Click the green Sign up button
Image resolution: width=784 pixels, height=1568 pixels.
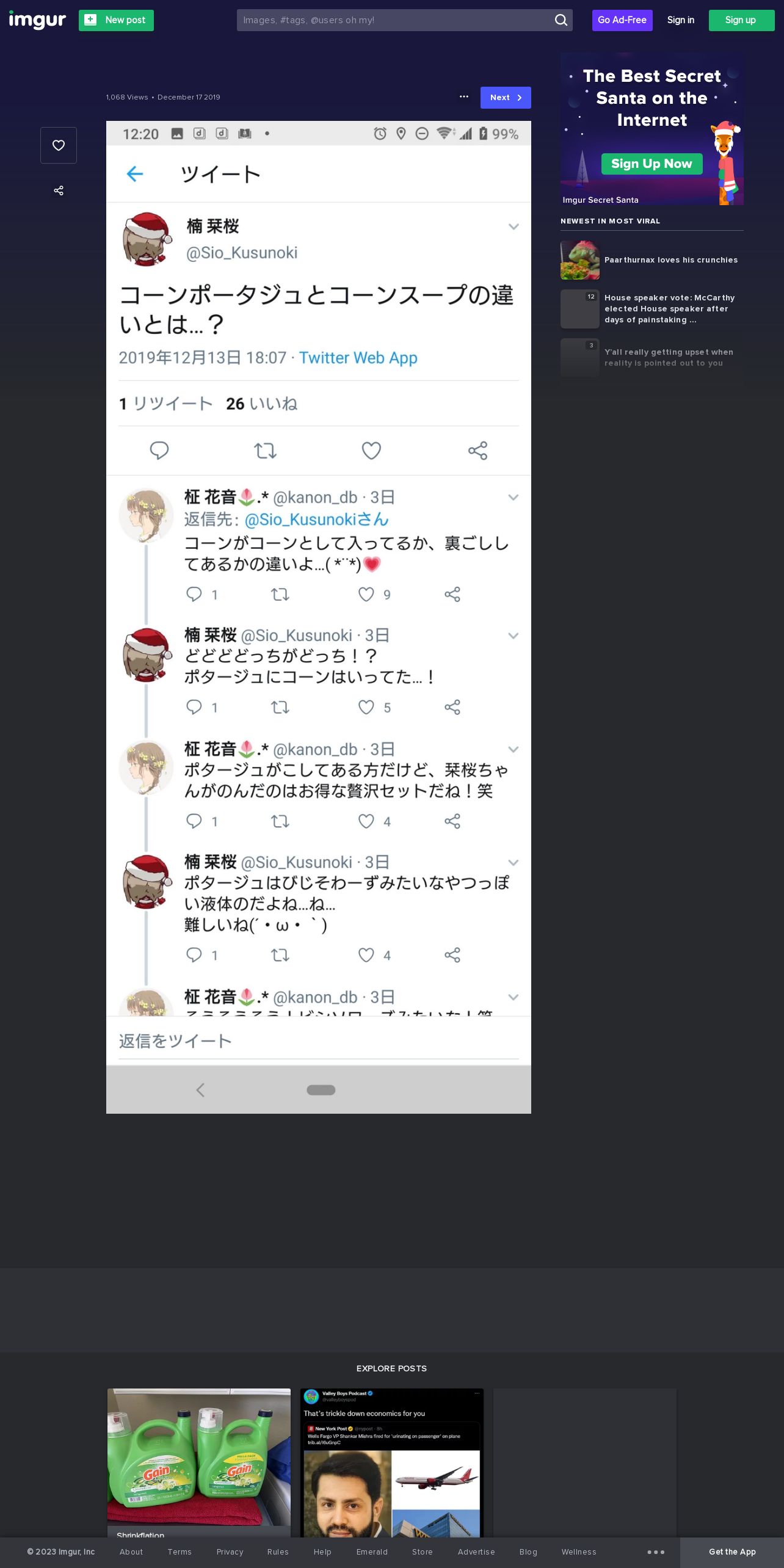741,20
